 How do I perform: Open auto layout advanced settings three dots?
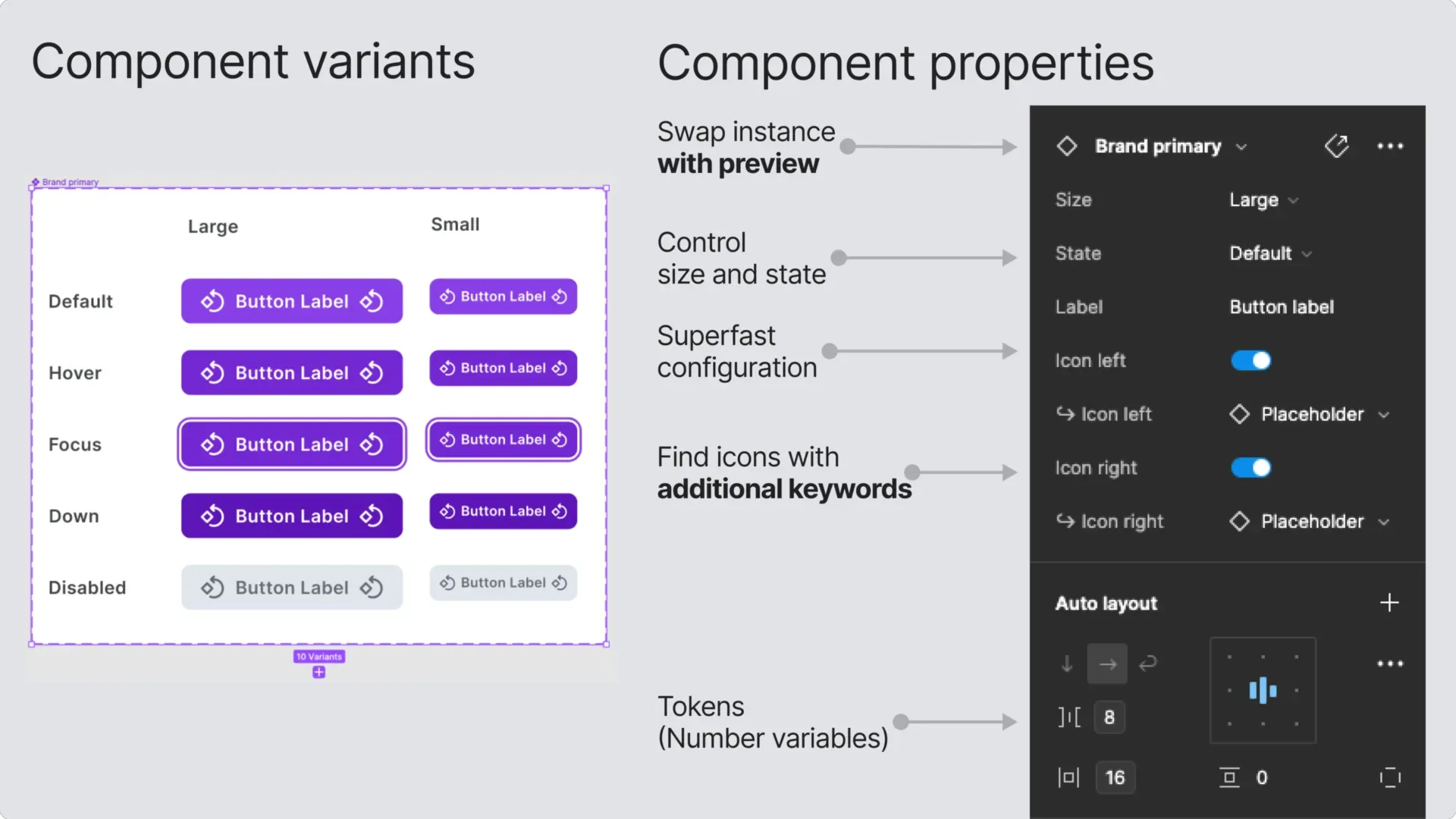click(x=1390, y=664)
